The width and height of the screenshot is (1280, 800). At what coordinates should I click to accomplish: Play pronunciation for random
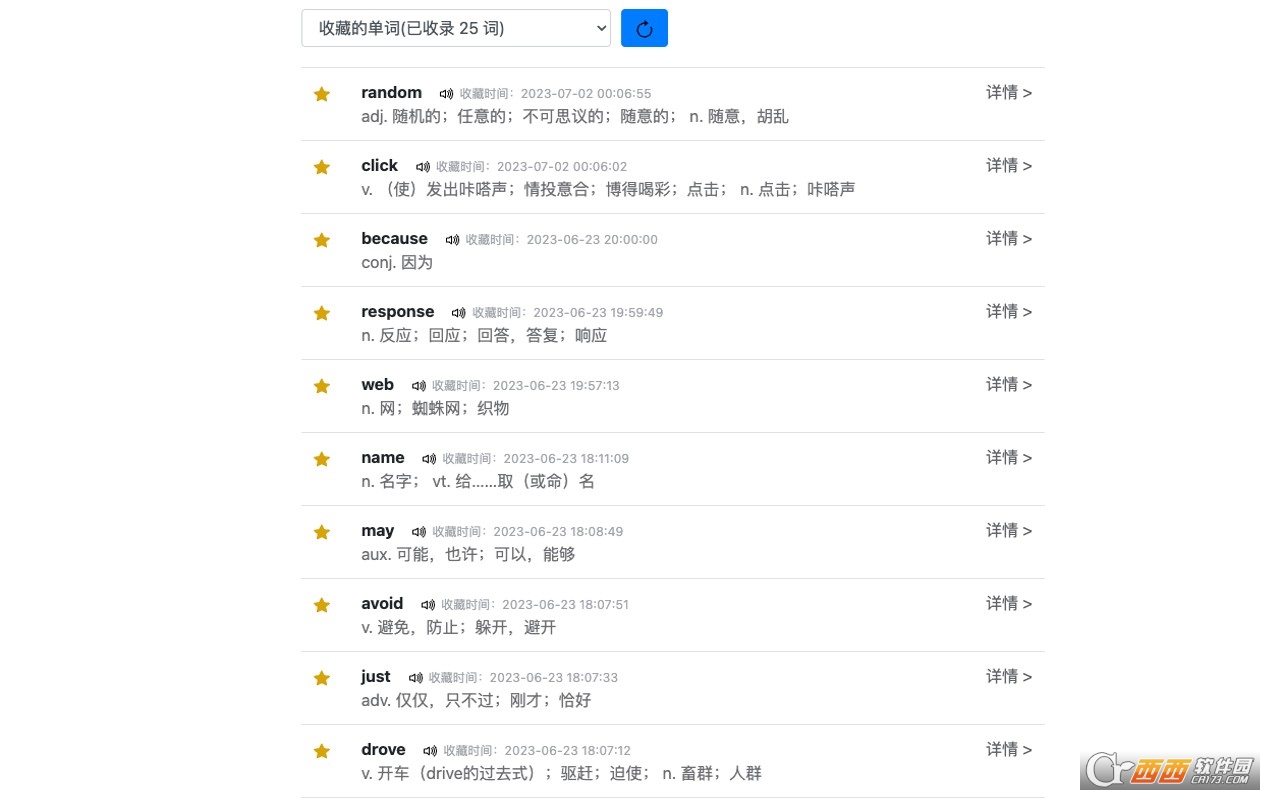coord(446,94)
